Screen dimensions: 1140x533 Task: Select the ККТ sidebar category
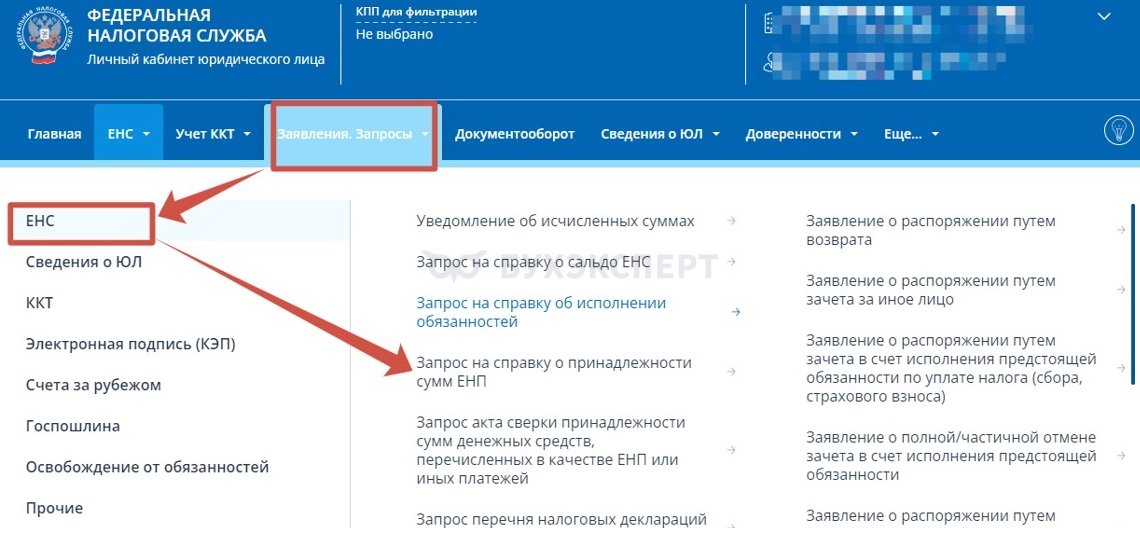(39, 302)
